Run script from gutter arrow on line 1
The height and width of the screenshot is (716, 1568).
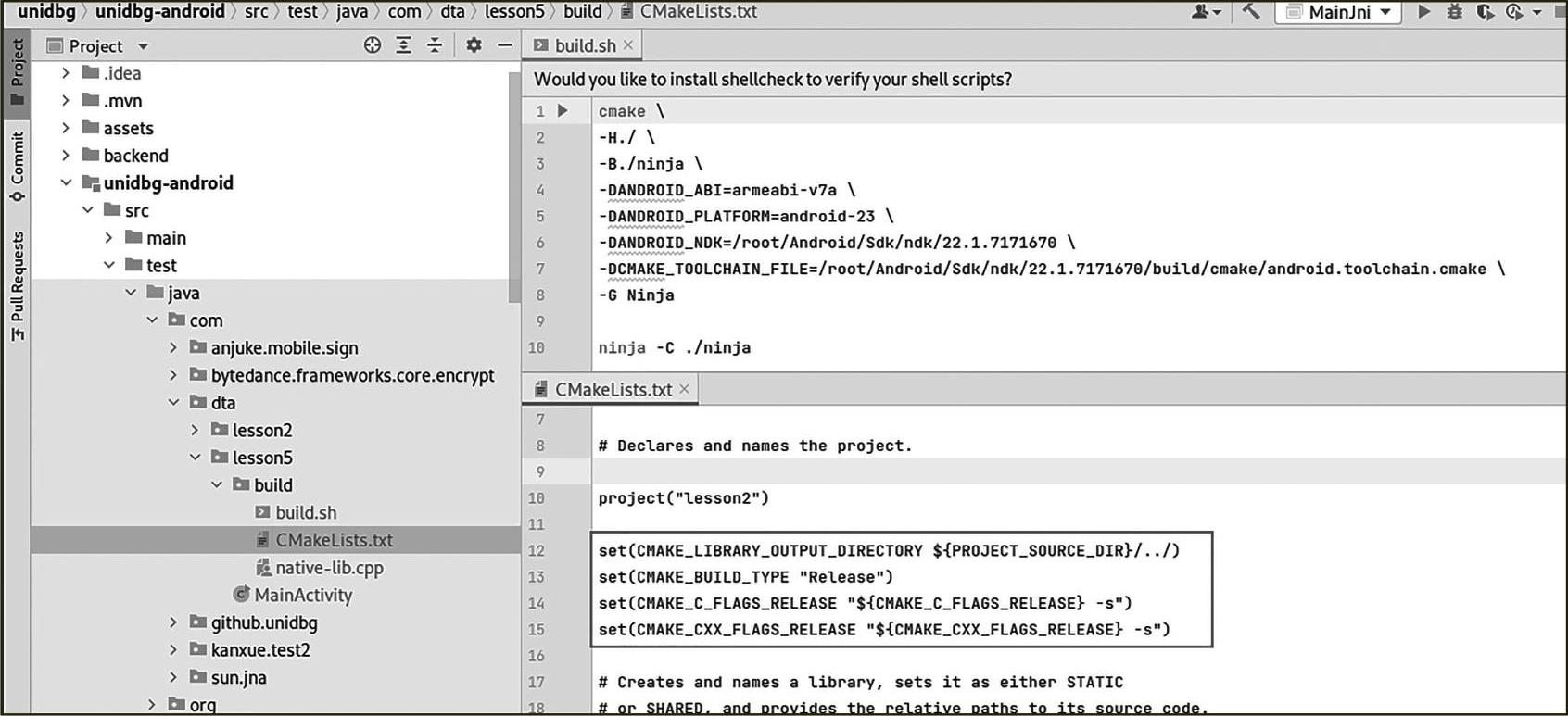(563, 111)
